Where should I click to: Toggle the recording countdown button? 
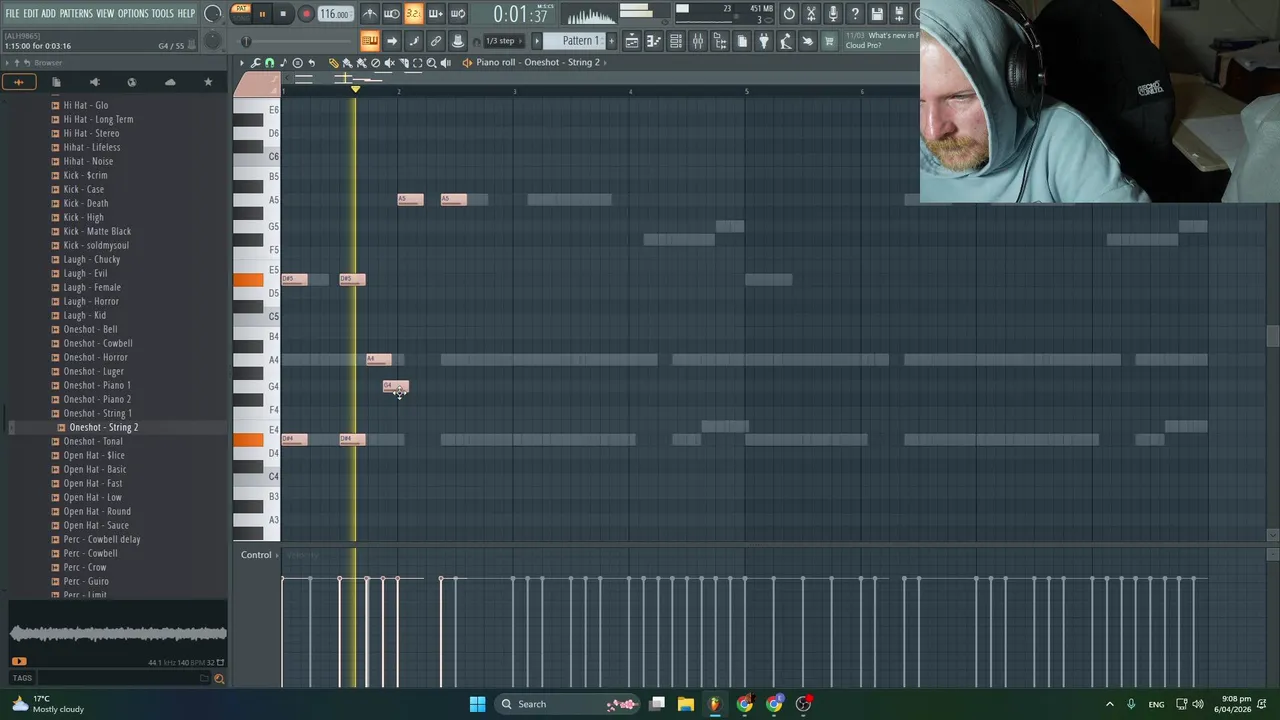tap(413, 14)
